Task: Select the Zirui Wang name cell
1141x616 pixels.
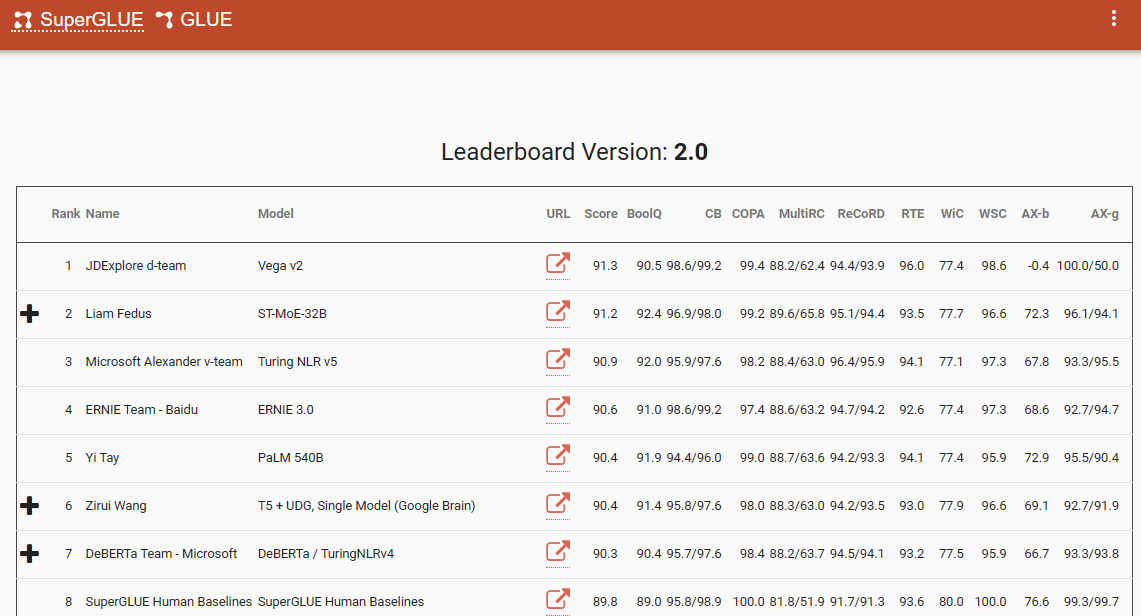Action: click(x=116, y=505)
